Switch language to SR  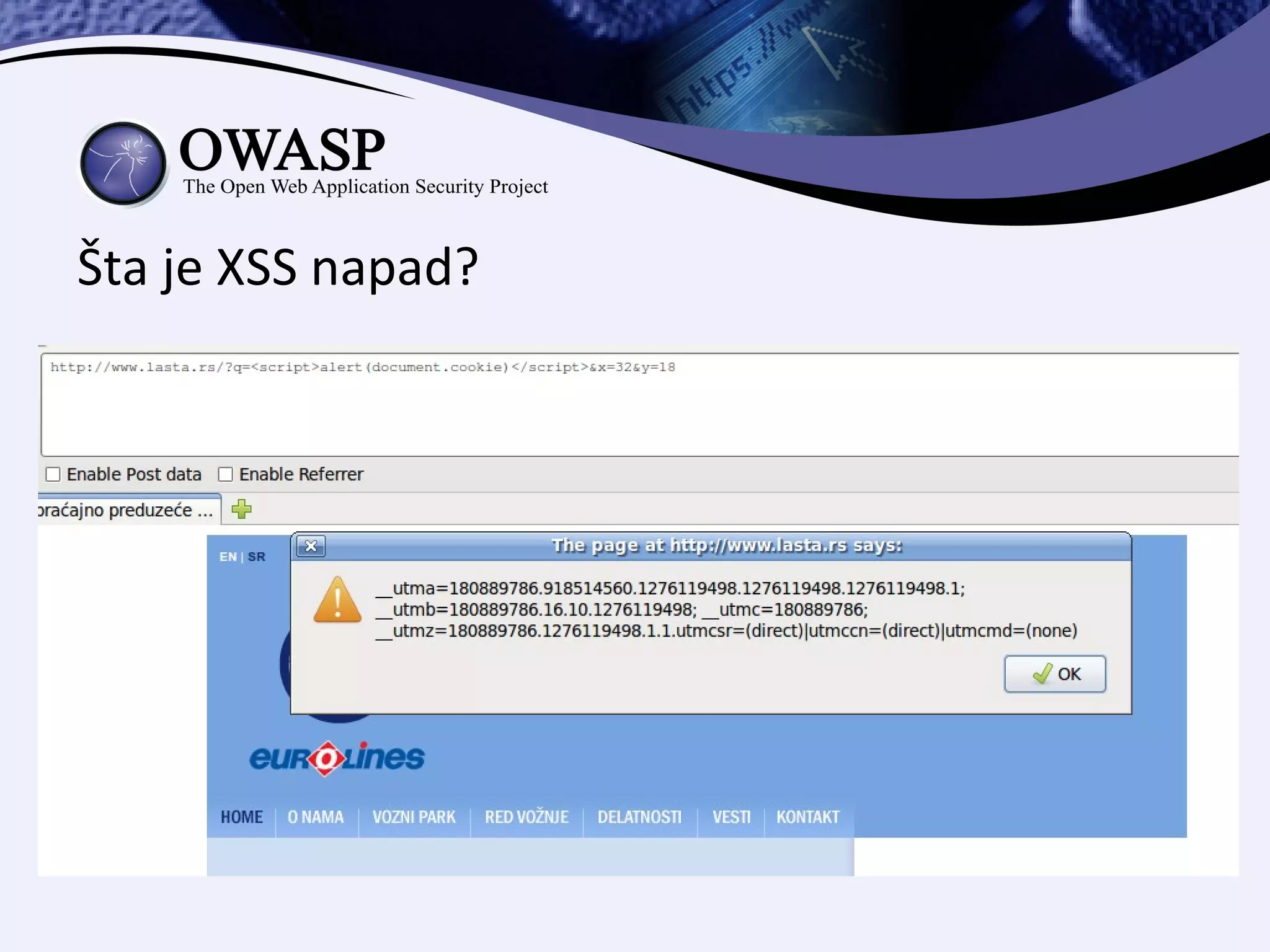tap(257, 557)
